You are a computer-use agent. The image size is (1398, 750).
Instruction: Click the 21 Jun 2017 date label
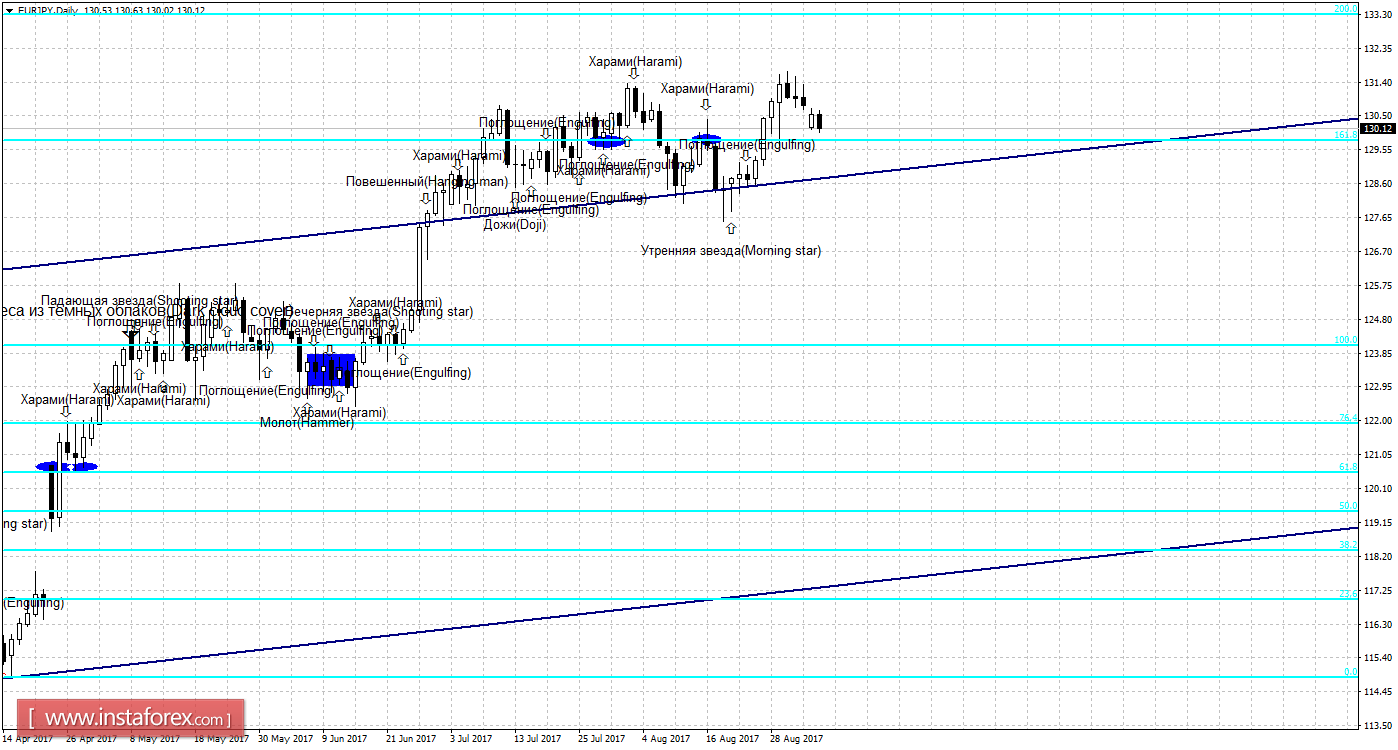click(412, 740)
